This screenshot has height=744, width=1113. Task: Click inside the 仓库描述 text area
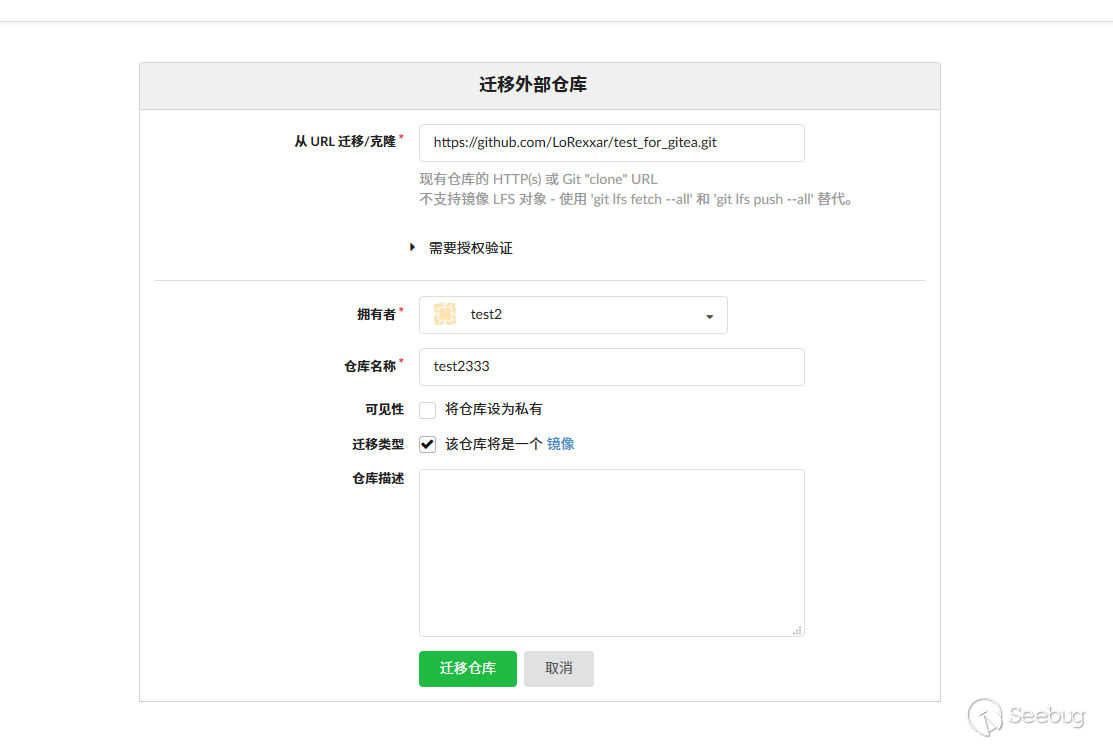coord(611,552)
